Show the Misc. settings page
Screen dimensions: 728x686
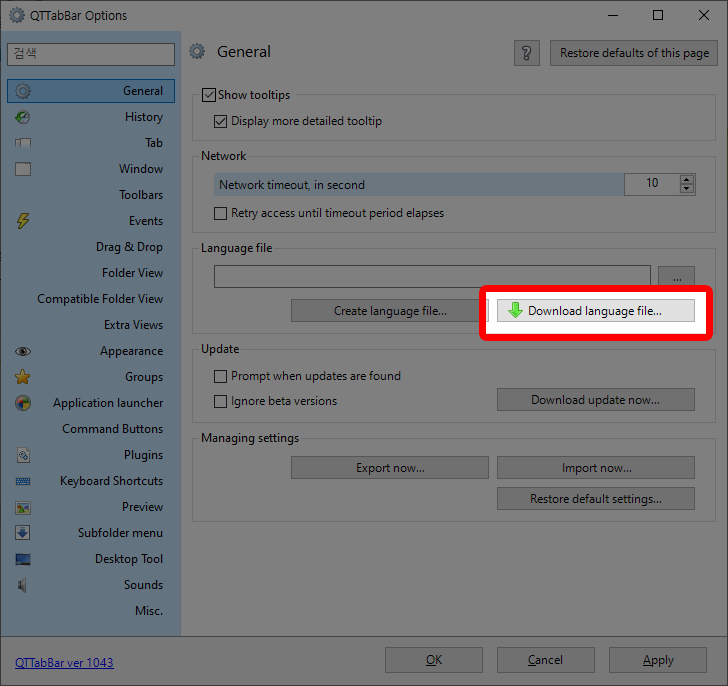pos(91,611)
